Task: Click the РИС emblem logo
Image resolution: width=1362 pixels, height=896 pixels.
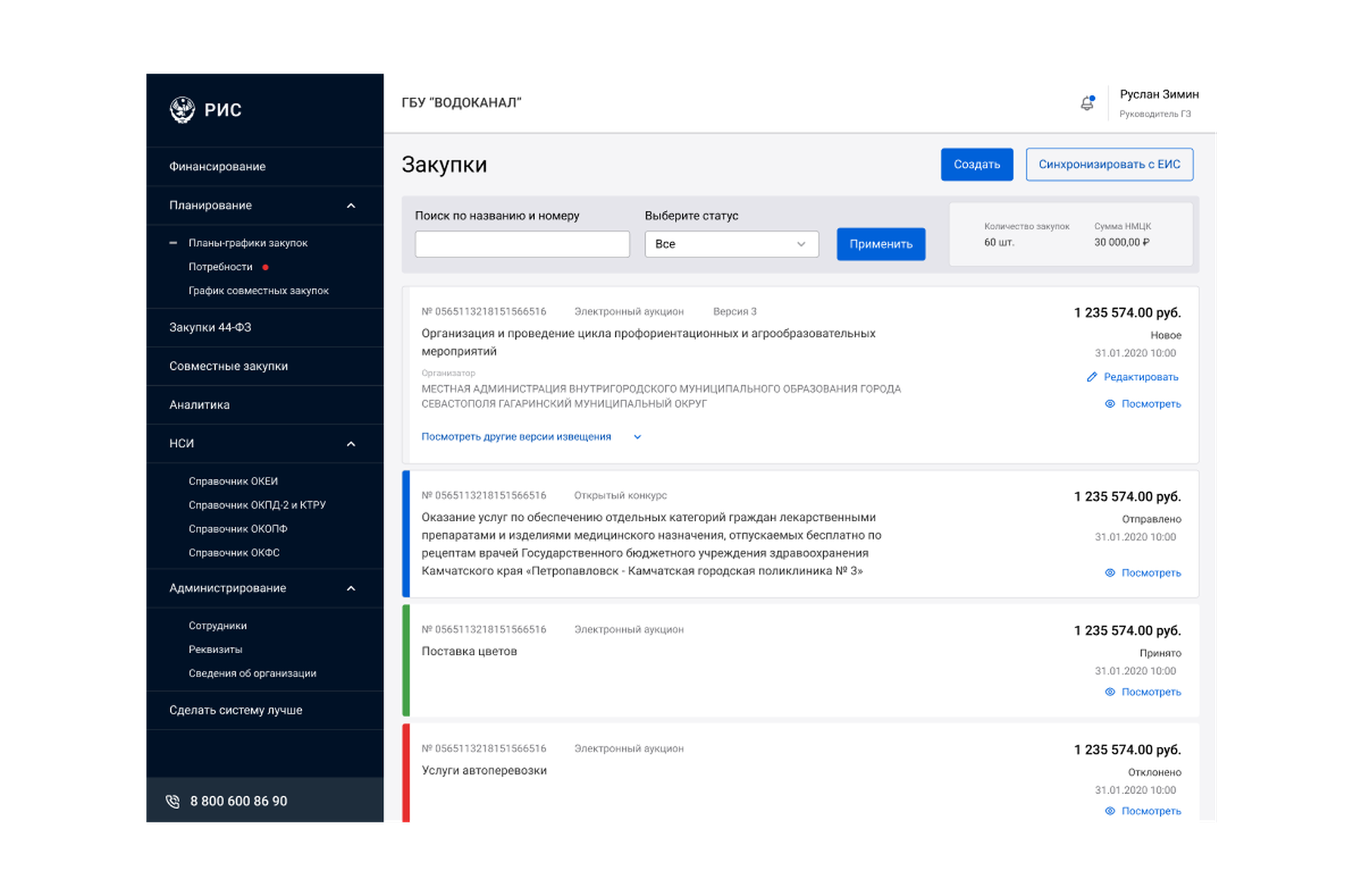Action: (182, 110)
